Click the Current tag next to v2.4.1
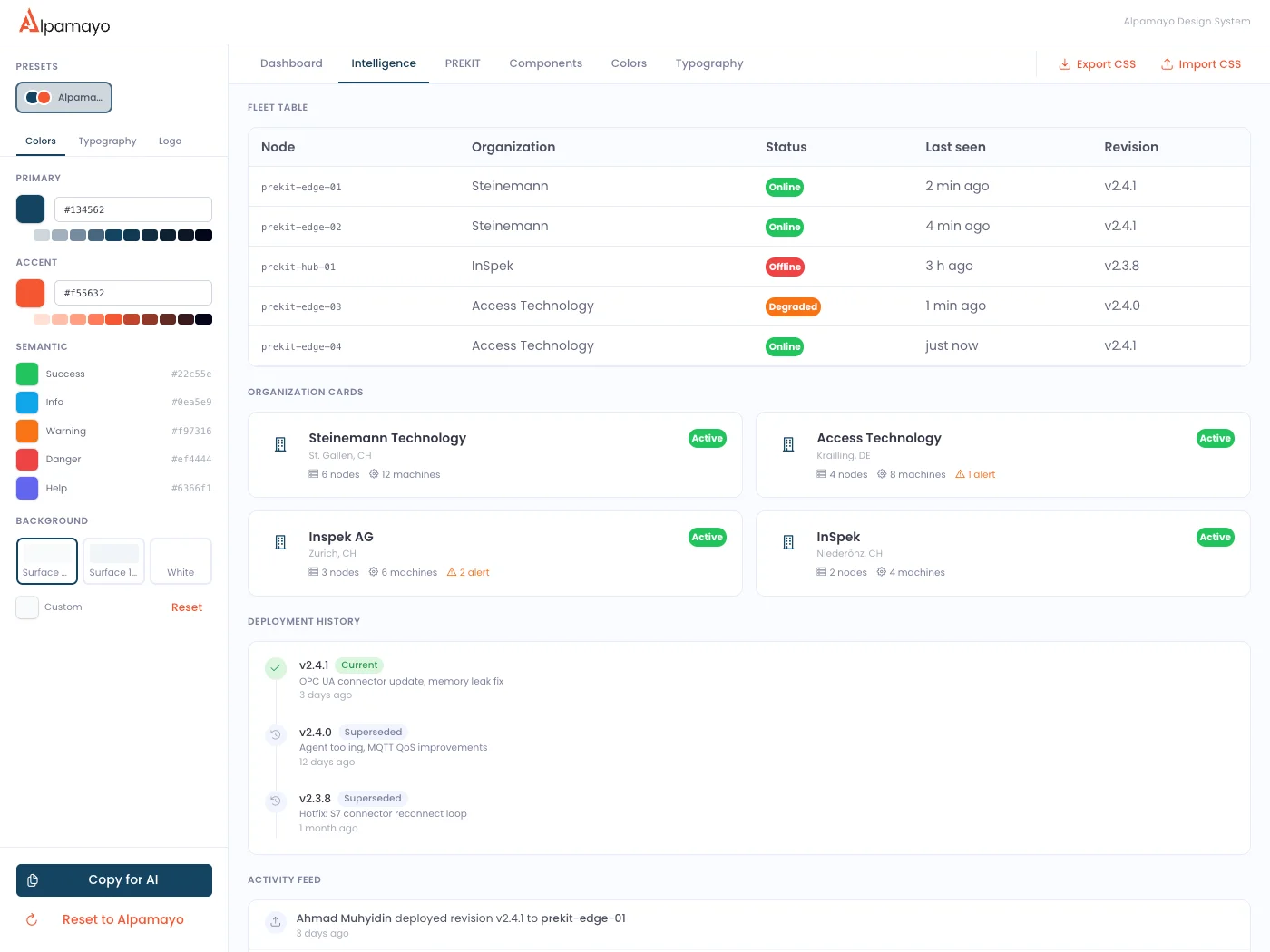Viewport: 1270px width, 952px height. tap(359, 665)
